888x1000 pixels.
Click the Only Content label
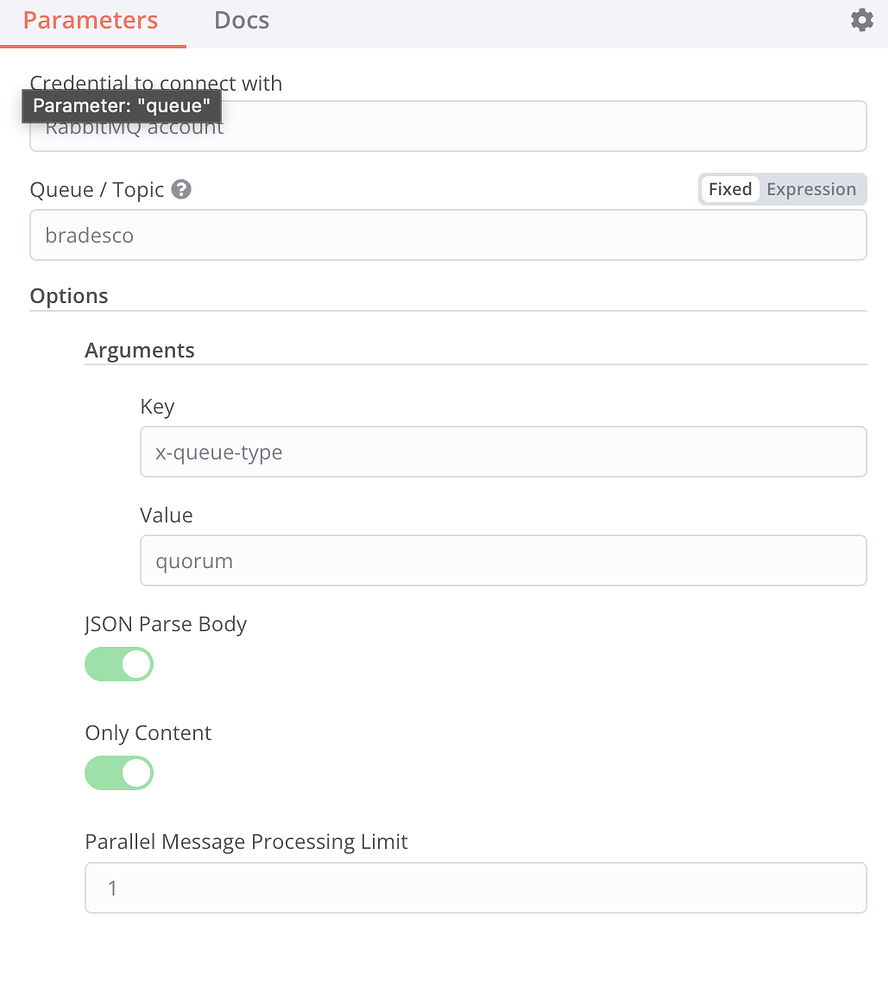[x=148, y=733]
